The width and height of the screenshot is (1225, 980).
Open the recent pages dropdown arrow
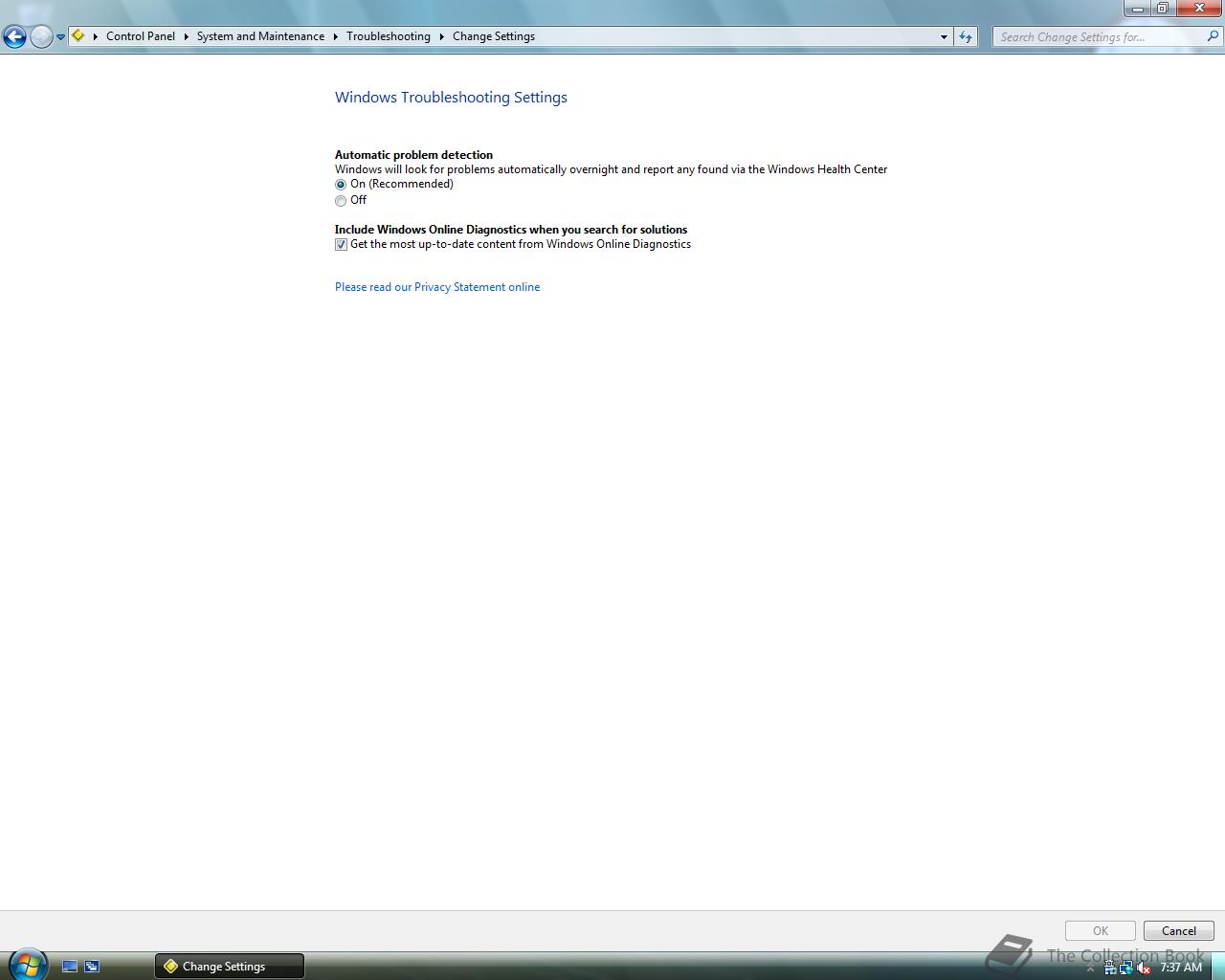point(60,37)
